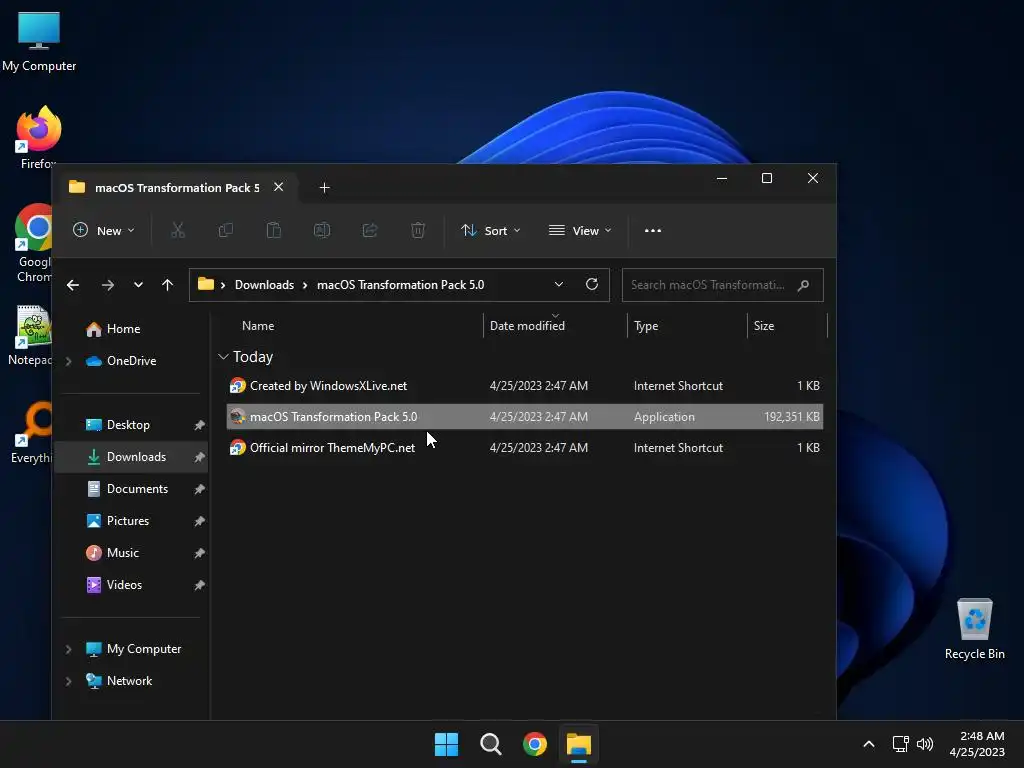
Task: Open the Windows Start button
Action: [447, 744]
